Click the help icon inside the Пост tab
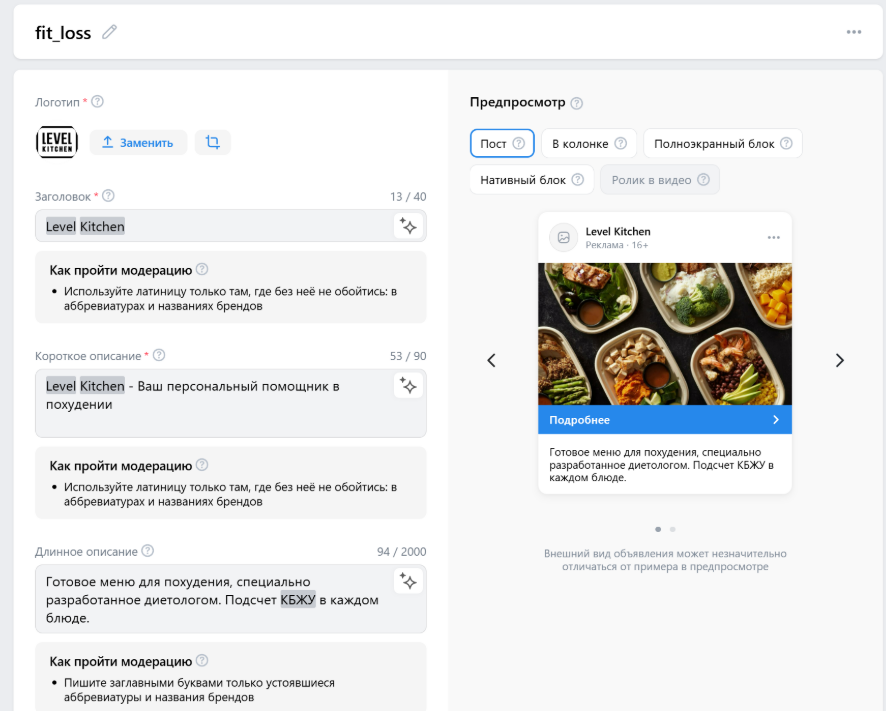 [518, 143]
